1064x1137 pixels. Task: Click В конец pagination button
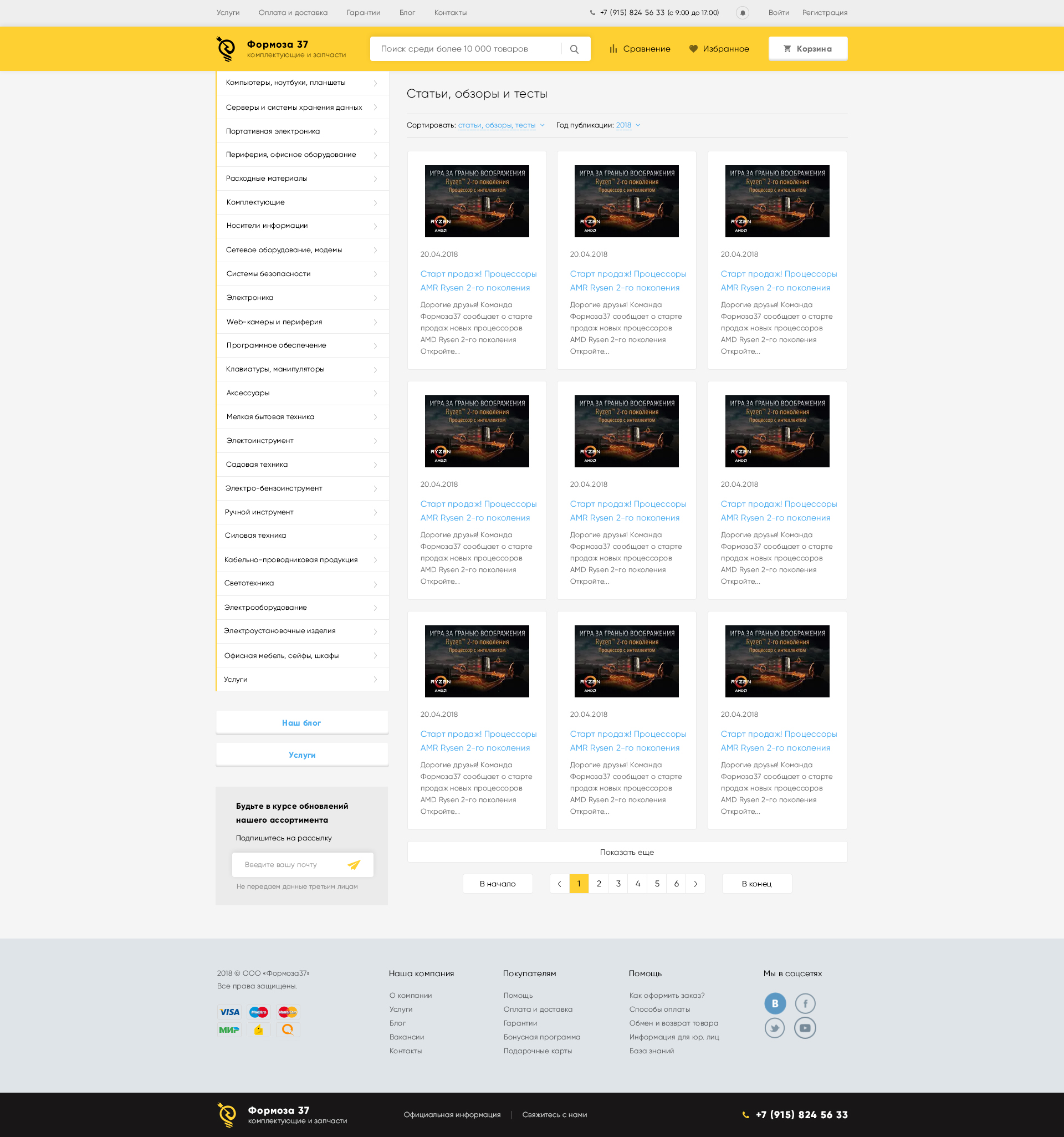click(x=756, y=884)
